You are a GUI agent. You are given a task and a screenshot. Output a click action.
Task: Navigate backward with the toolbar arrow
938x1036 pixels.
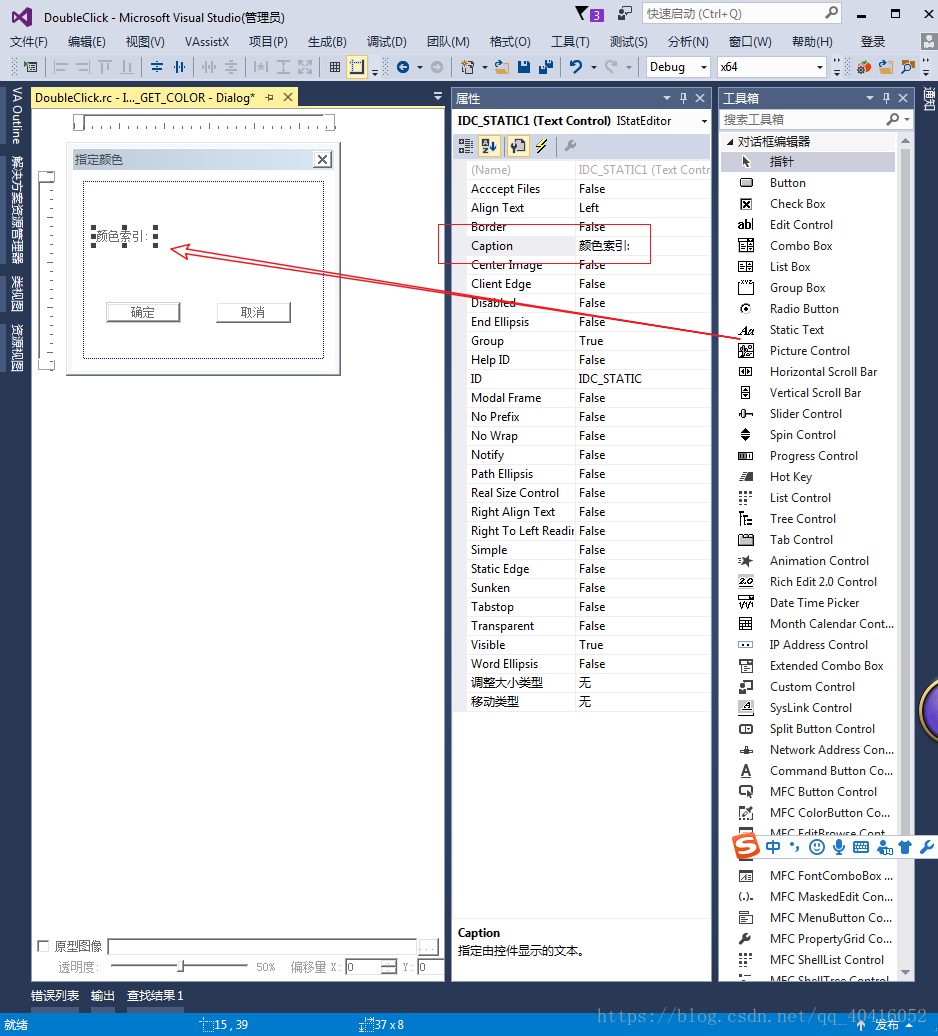[x=403, y=67]
